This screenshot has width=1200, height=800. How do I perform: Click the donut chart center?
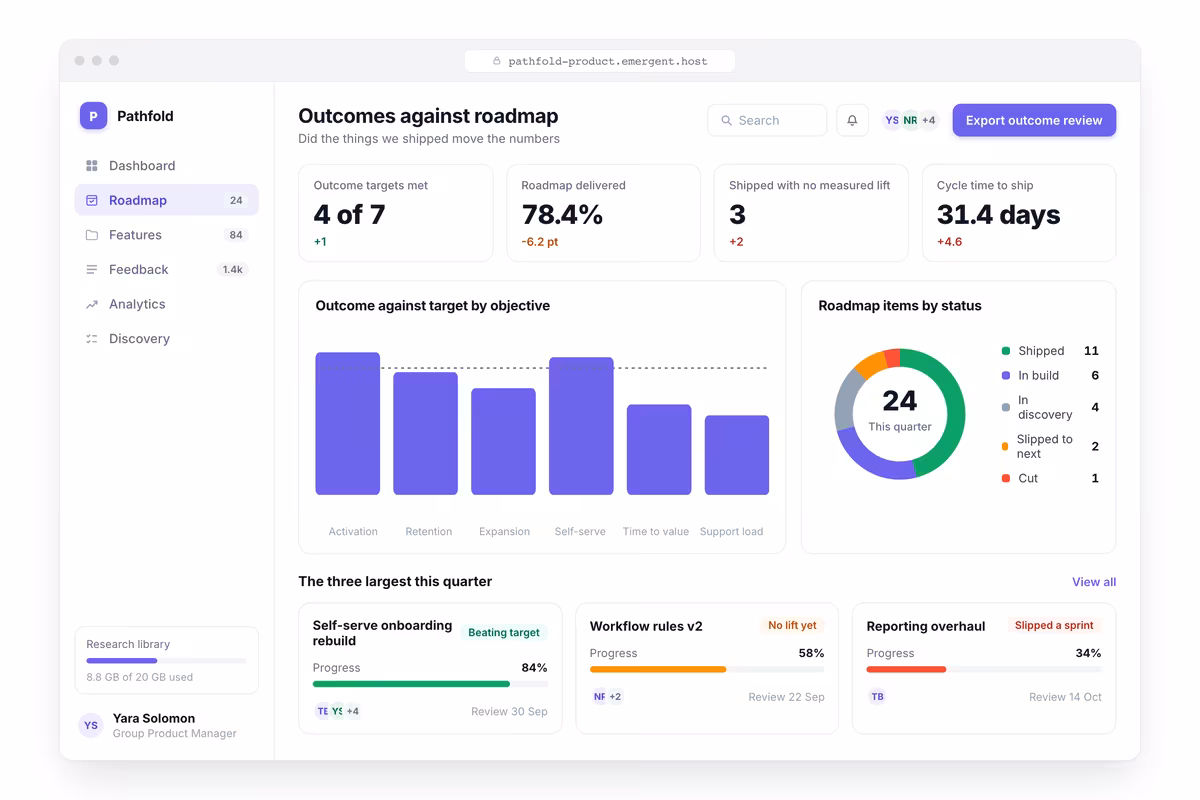click(900, 413)
